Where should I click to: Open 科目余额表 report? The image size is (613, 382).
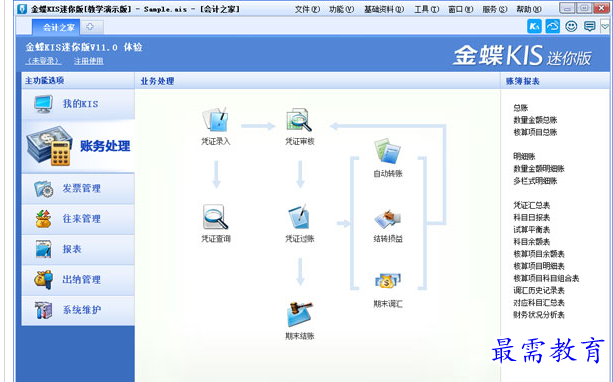[x=531, y=241]
